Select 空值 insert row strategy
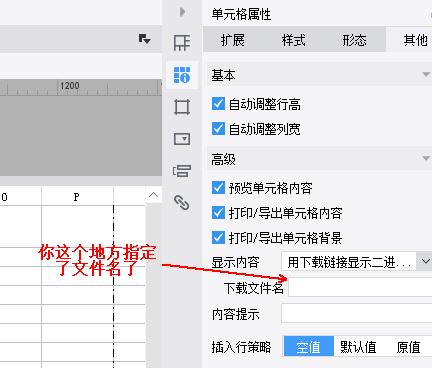 309,347
